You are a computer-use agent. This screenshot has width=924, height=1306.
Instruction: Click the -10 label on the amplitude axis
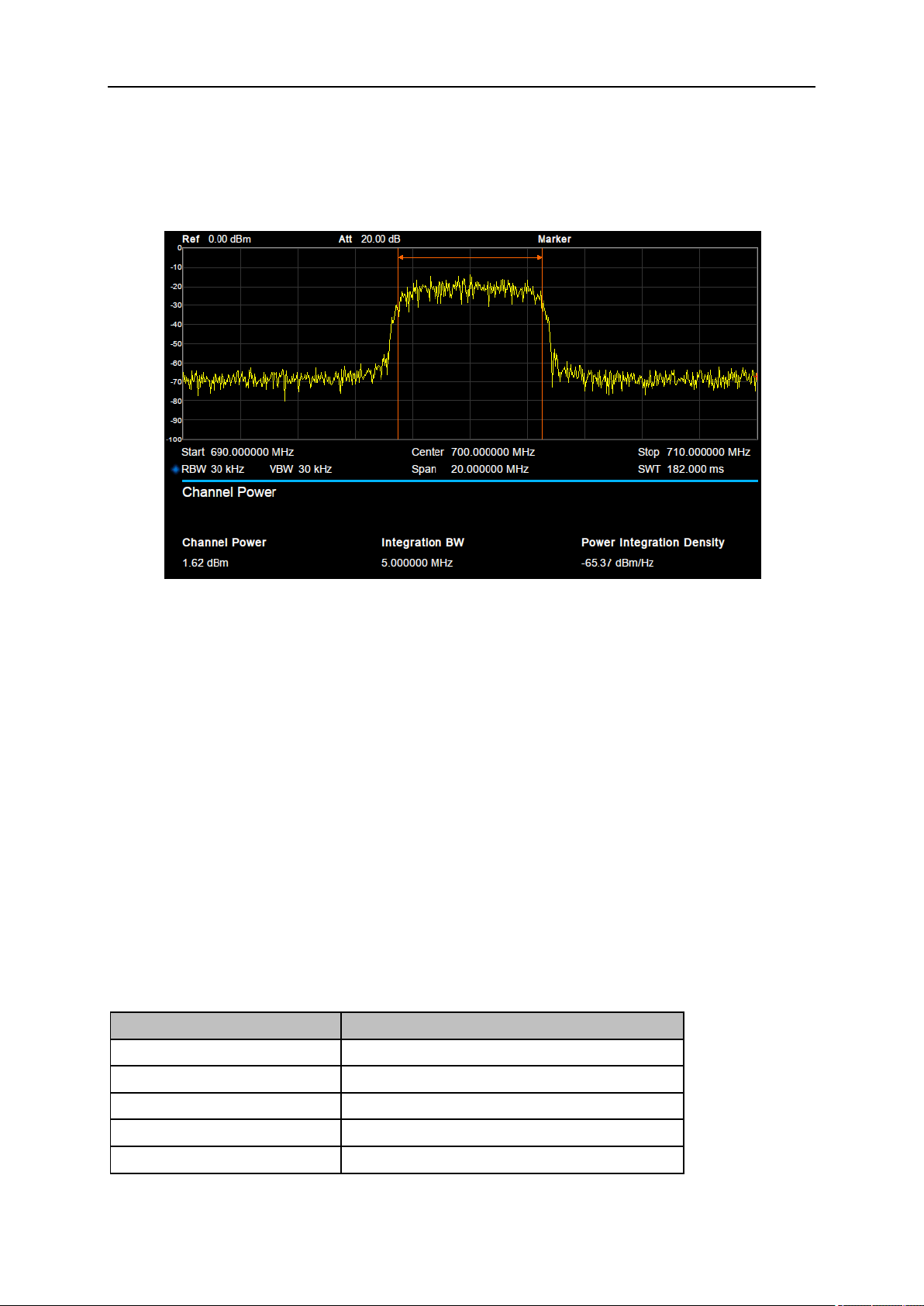coord(176,267)
